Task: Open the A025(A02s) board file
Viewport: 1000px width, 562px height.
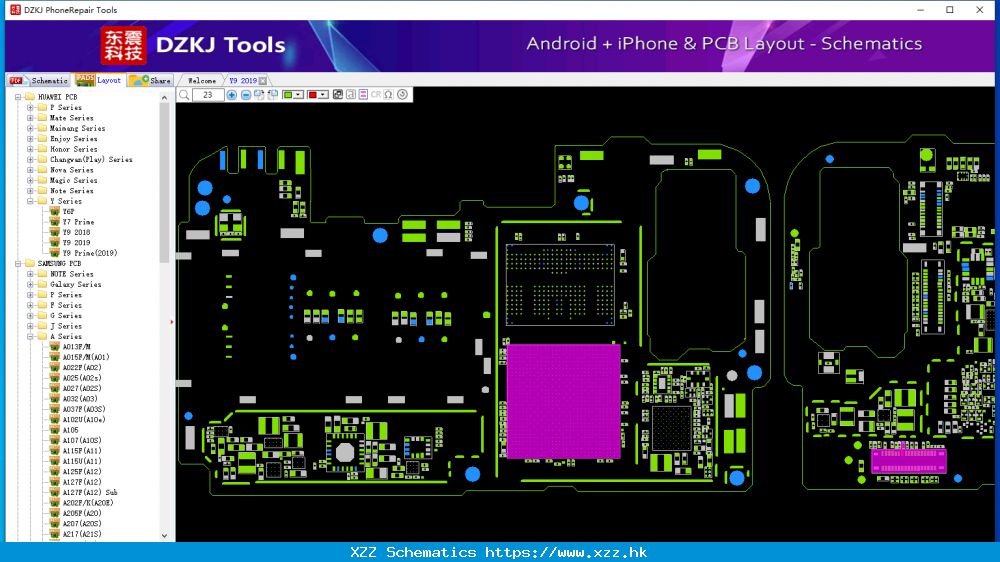Action: coord(82,378)
